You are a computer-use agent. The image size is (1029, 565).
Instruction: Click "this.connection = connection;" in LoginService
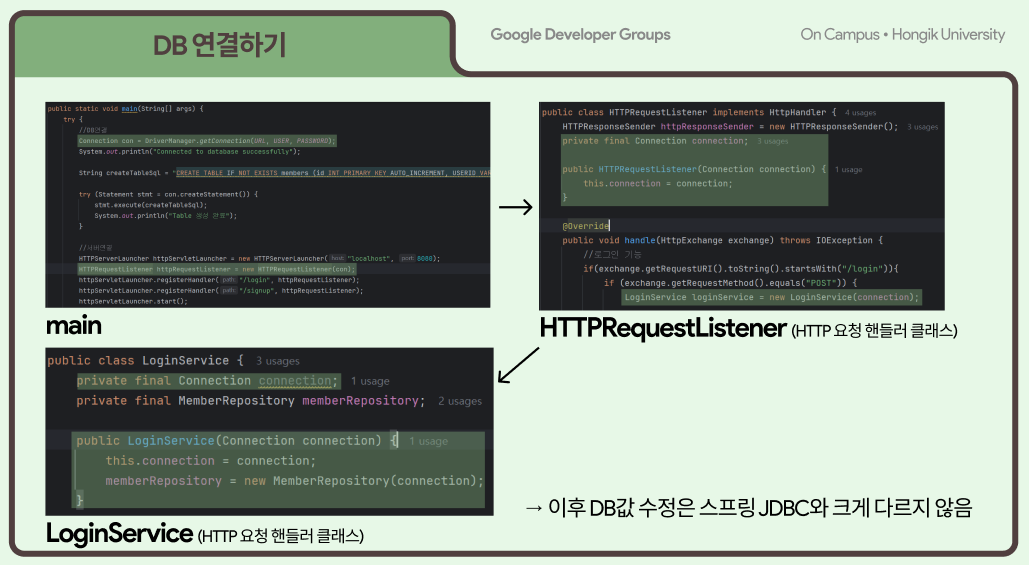[211, 461]
